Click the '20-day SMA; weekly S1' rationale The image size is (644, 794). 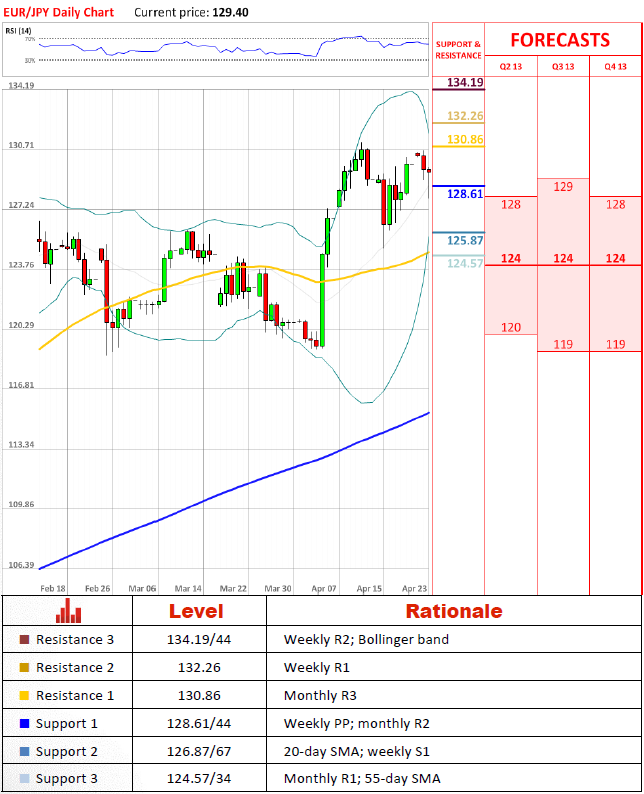pos(356,751)
